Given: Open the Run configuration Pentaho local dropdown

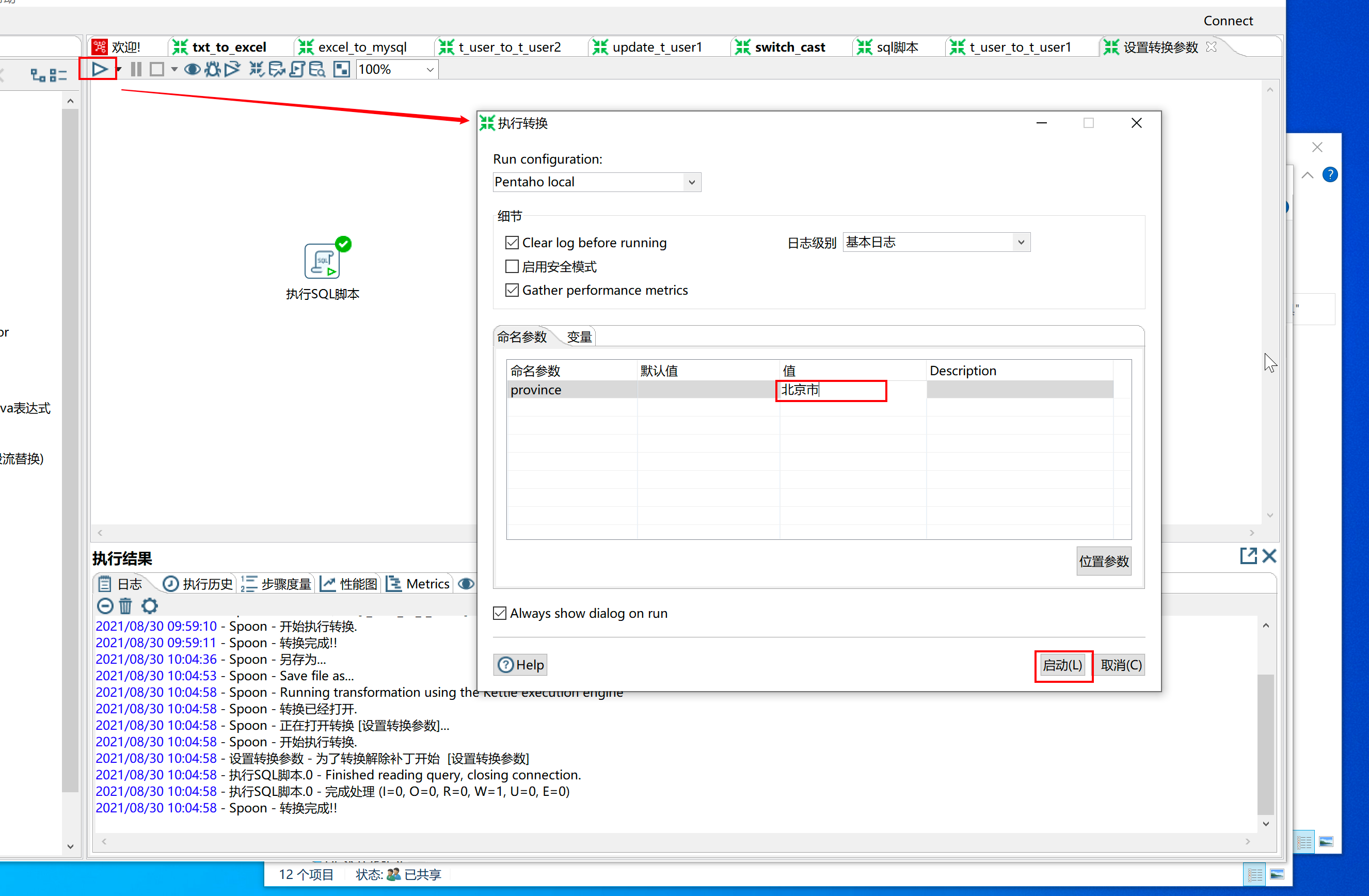Looking at the screenshot, I should tap(597, 182).
